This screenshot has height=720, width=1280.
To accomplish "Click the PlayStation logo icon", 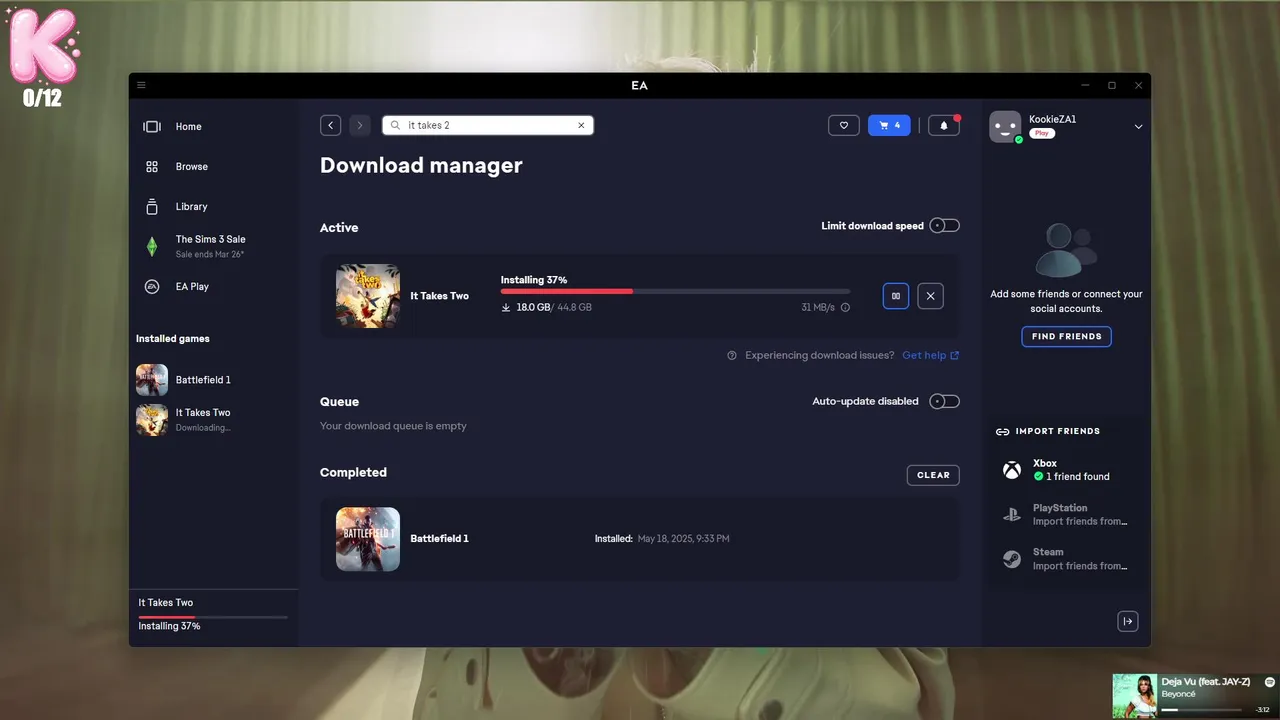I will click(x=1012, y=515).
